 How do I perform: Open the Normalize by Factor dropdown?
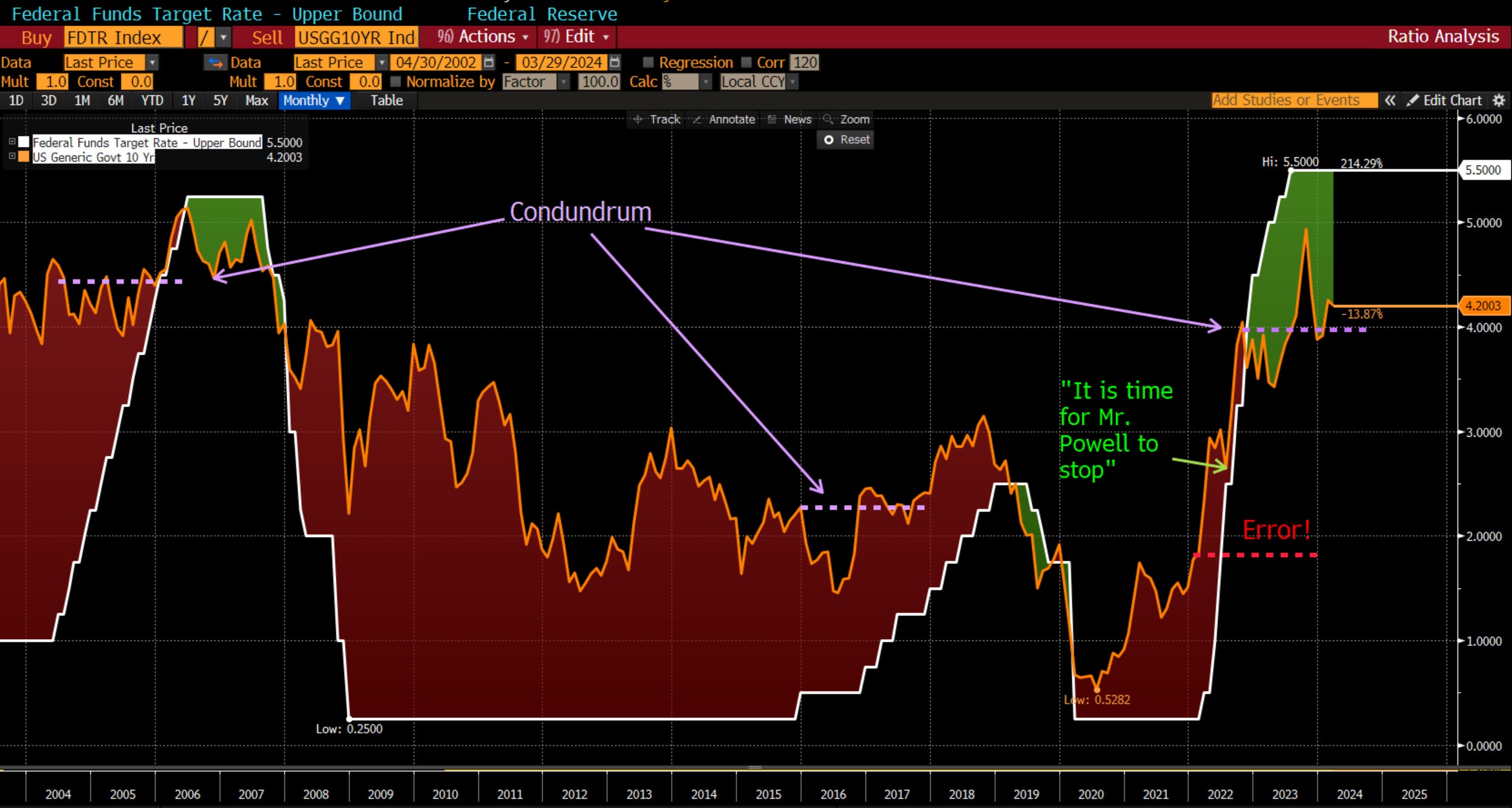tap(564, 81)
